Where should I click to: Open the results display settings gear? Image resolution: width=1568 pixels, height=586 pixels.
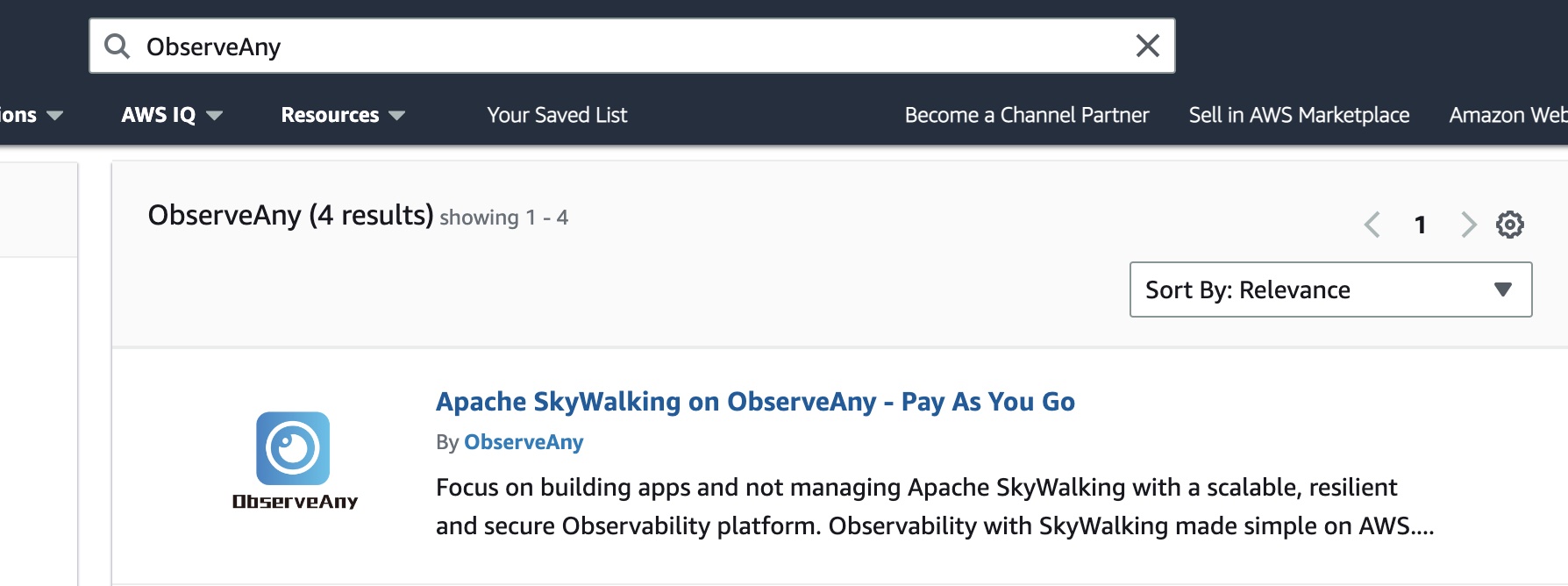point(1510,225)
